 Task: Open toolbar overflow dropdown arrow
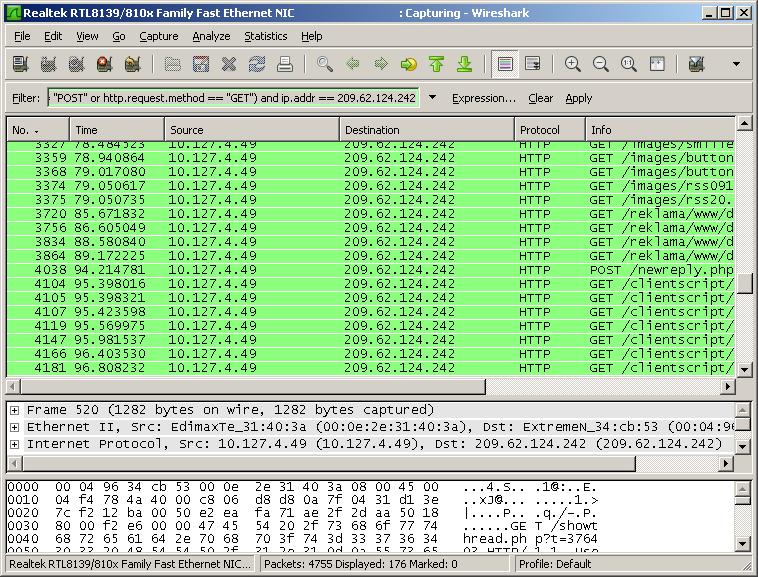(736, 64)
